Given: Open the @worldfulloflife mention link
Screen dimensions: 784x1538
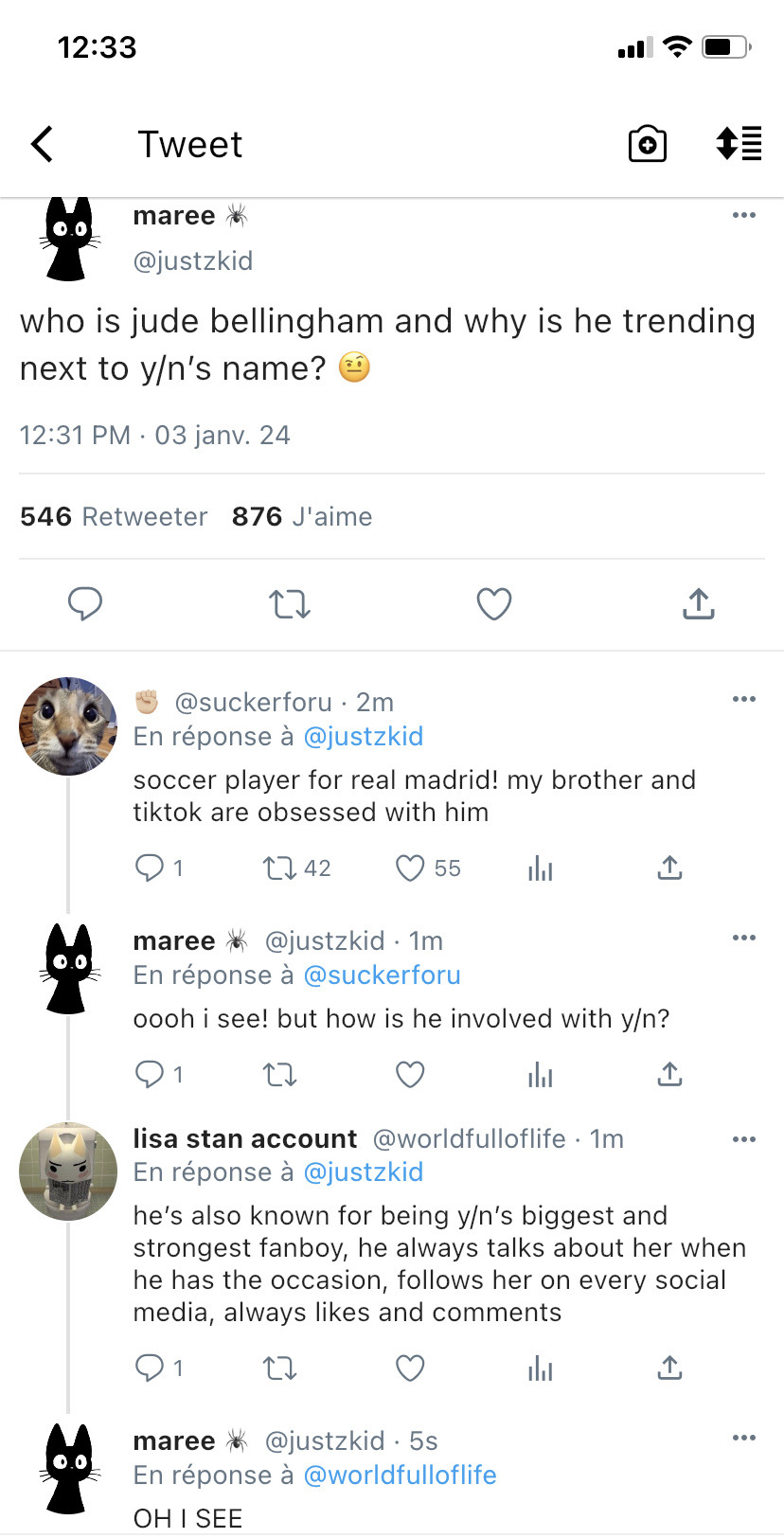Looking at the screenshot, I should [400, 1475].
